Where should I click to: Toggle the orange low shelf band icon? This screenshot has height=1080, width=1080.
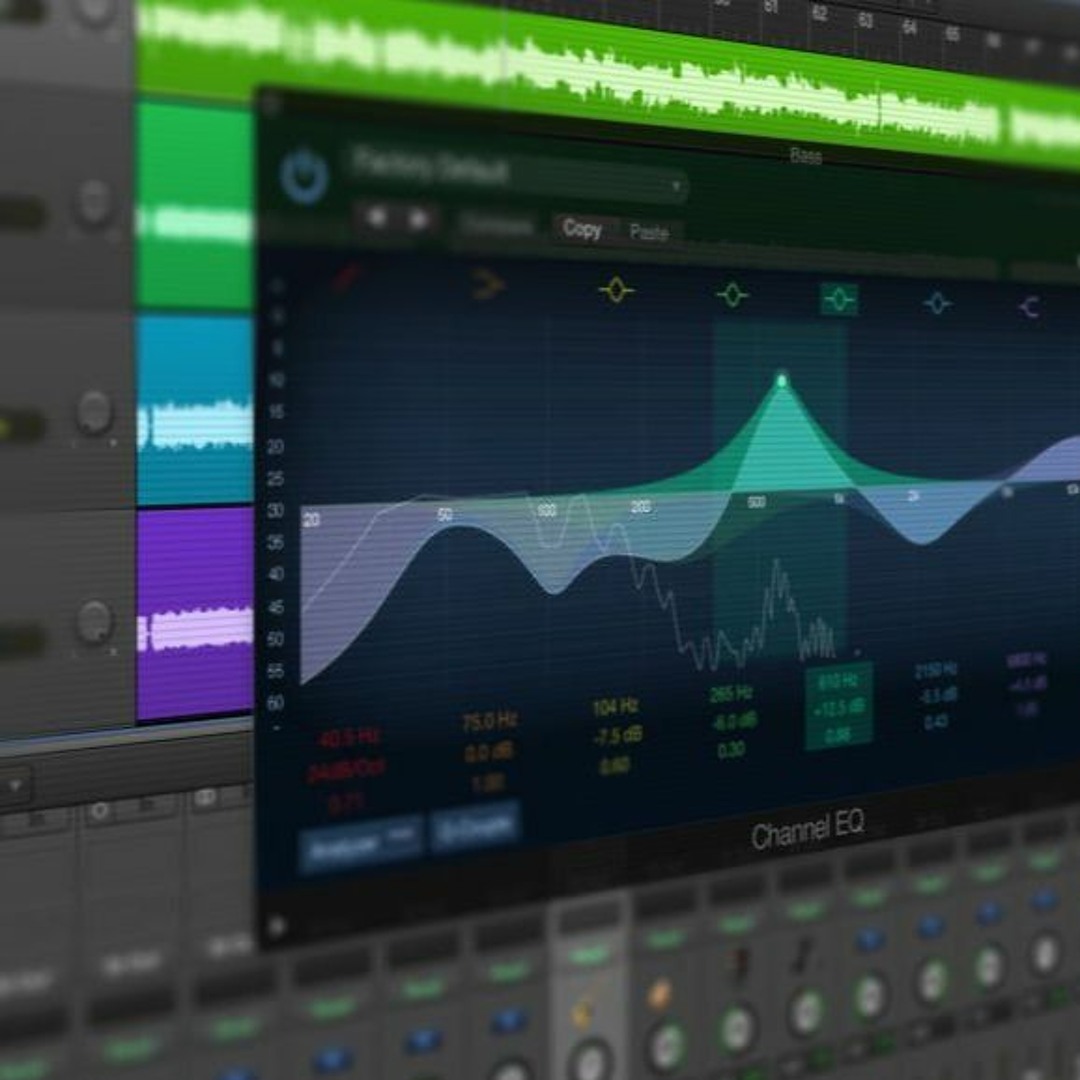pyautogui.click(x=488, y=286)
